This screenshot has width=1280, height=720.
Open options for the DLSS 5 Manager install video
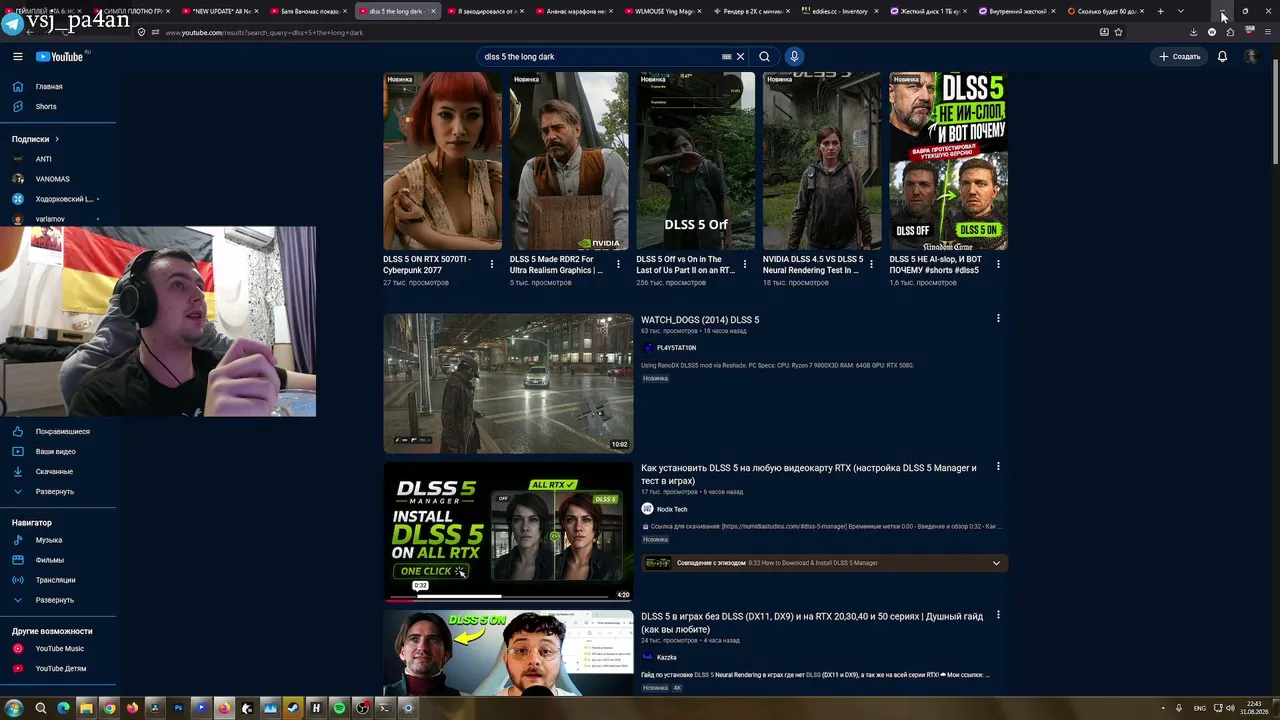coord(998,467)
